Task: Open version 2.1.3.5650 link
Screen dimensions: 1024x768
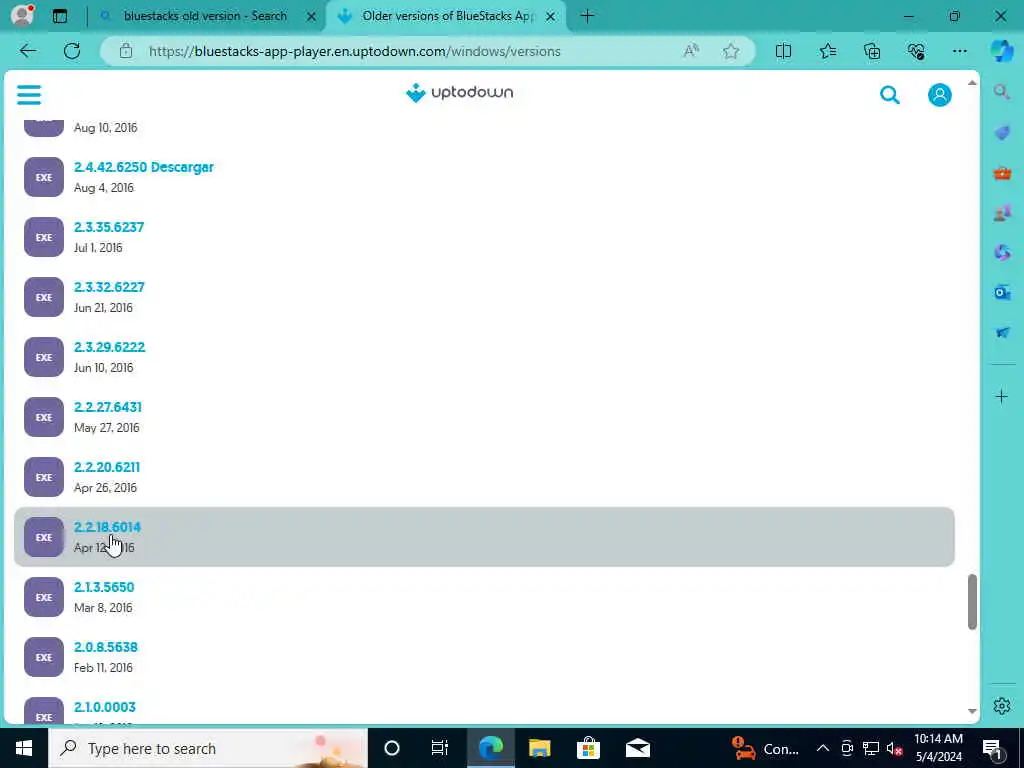Action: [104, 588]
